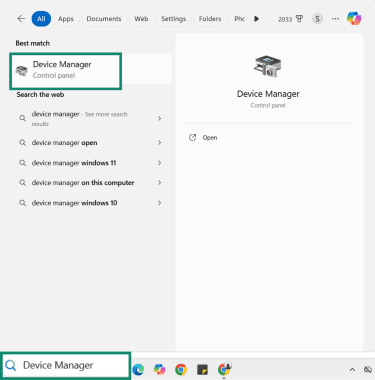This screenshot has width=375, height=380.
Task: Expand chevron beside 'See more search results'
Action: pyautogui.click(x=160, y=118)
